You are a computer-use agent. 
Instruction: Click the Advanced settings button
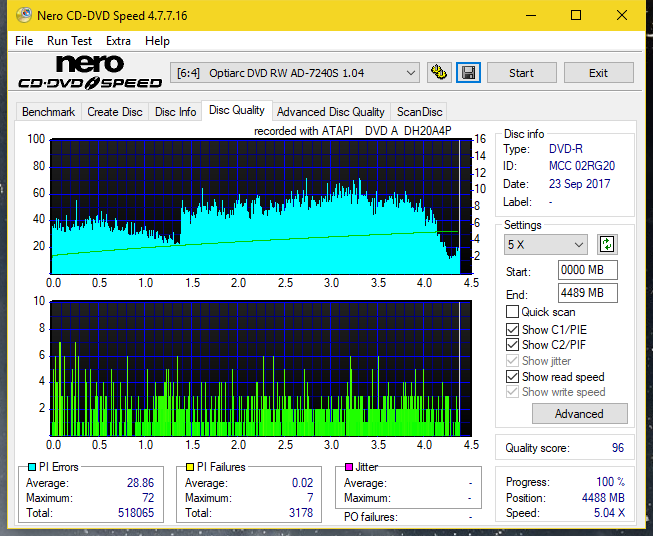(579, 414)
